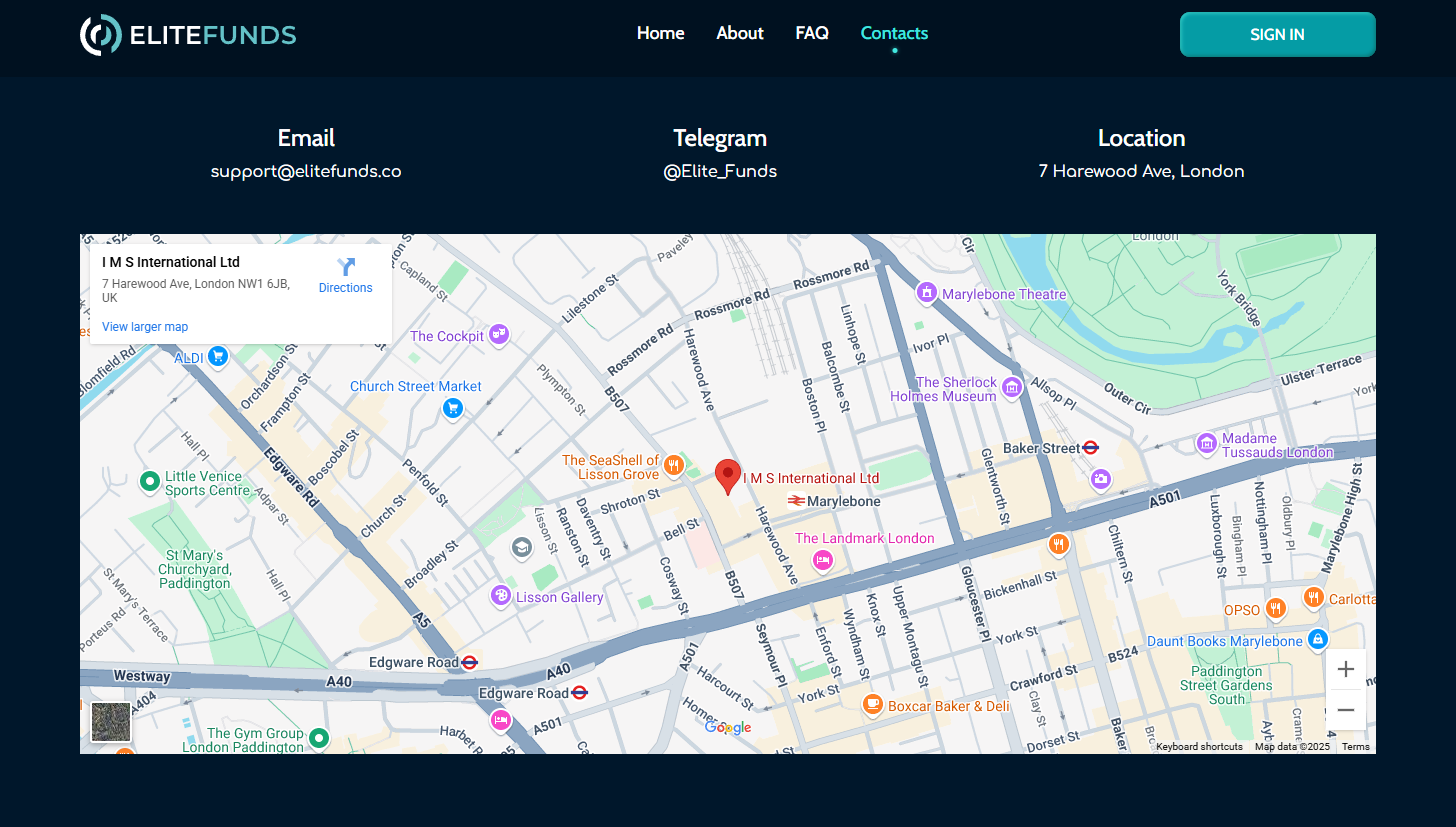Screen dimensions: 1456x827
Task: Click the support@elitefunds.co email address
Action: pos(306,171)
